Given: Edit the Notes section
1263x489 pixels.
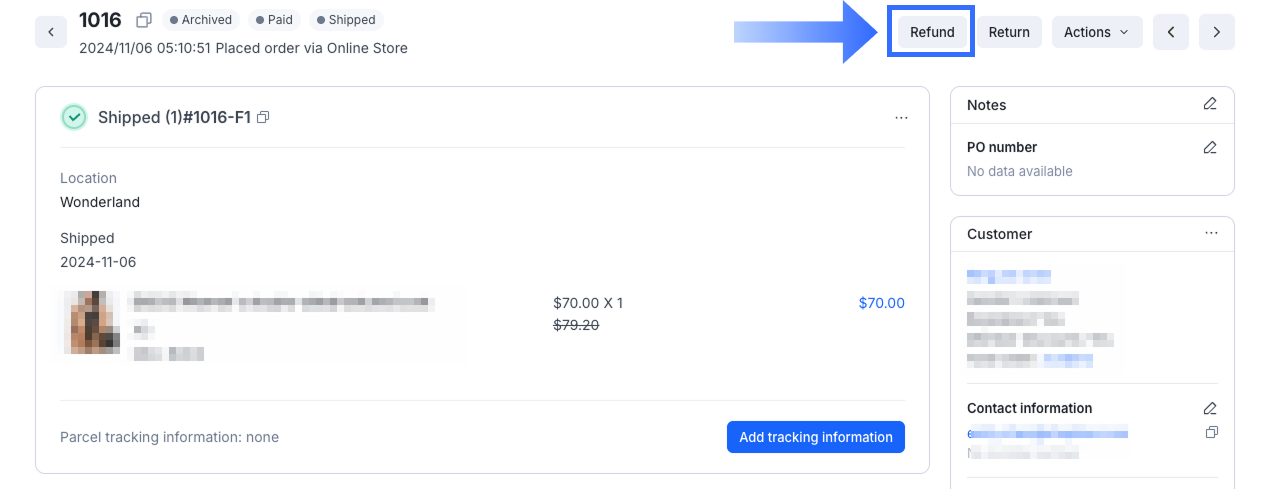Looking at the screenshot, I should pyautogui.click(x=1210, y=104).
